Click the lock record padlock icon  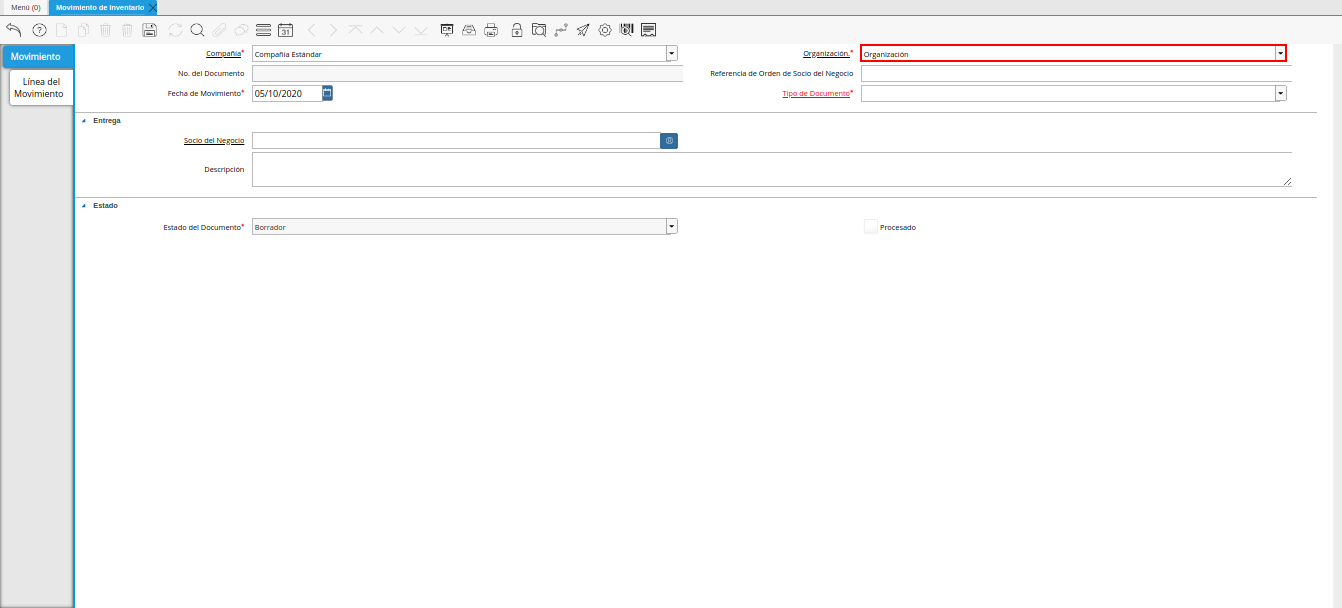[517, 30]
